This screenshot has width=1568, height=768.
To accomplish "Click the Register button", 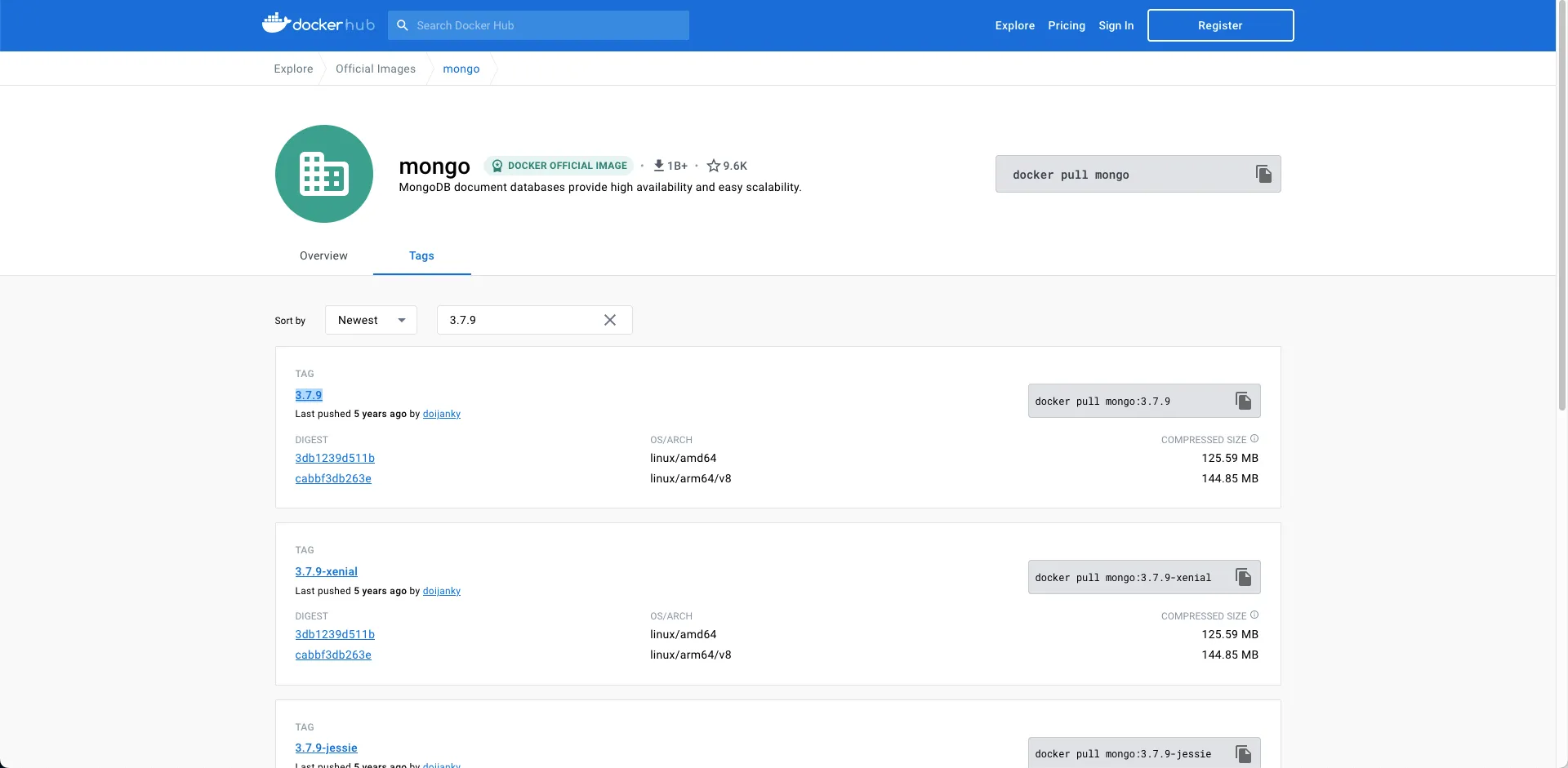I will pyautogui.click(x=1220, y=25).
